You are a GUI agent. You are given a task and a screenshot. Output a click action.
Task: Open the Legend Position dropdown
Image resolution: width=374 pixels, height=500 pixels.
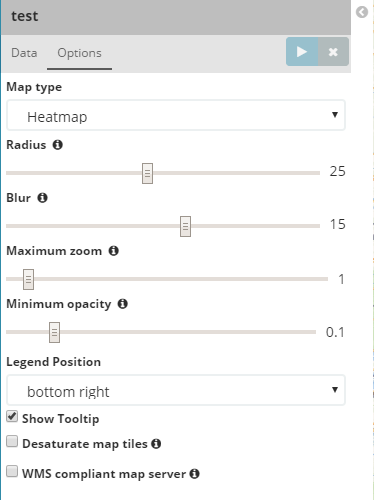point(176,390)
